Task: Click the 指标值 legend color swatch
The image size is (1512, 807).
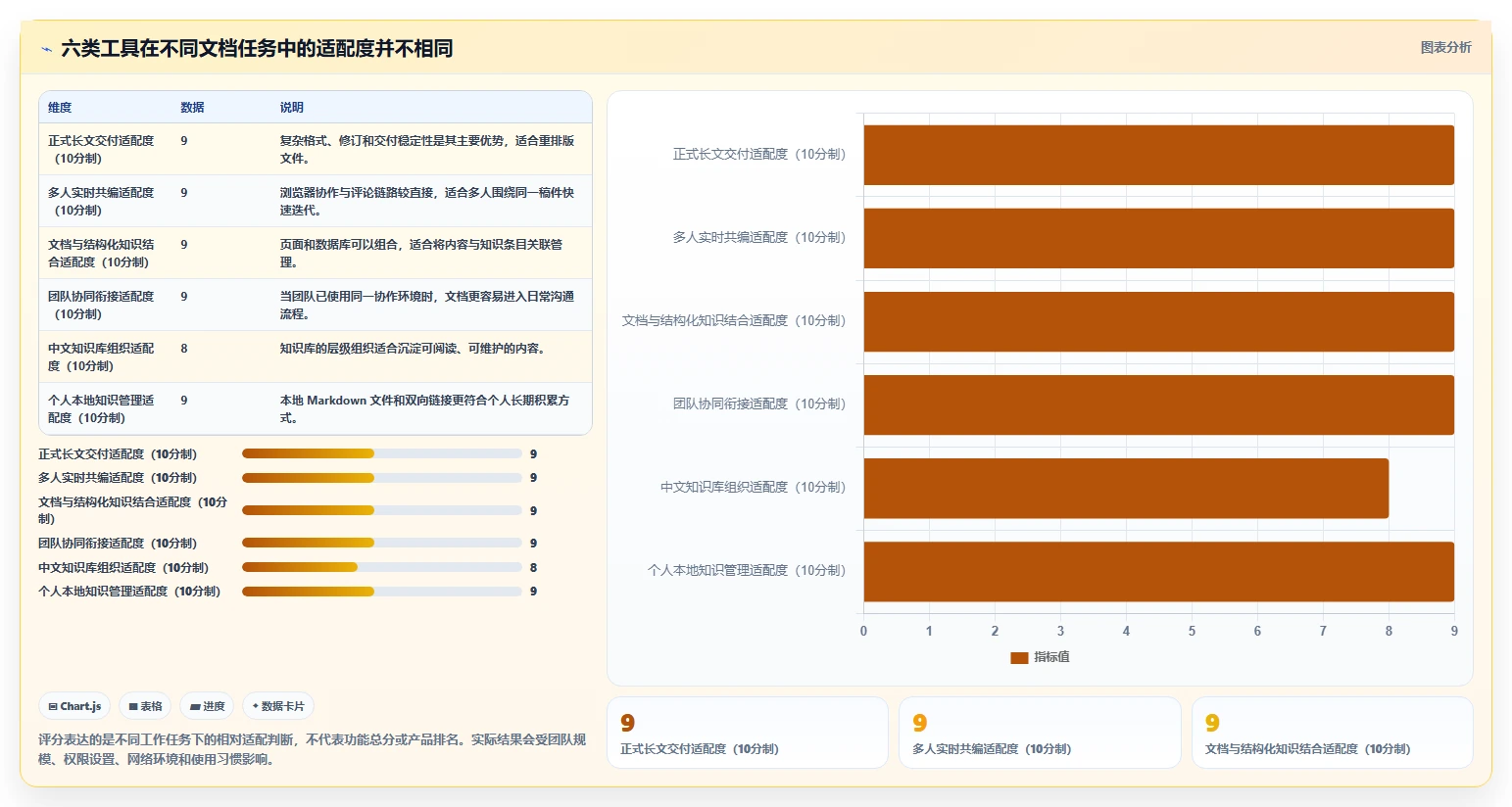Action: coord(1019,657)
